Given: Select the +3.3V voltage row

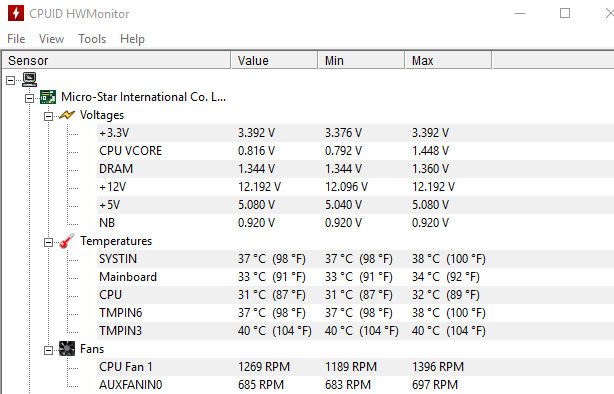Looking at the screenshot, I should pyautogui.click(x=356, y=133).
